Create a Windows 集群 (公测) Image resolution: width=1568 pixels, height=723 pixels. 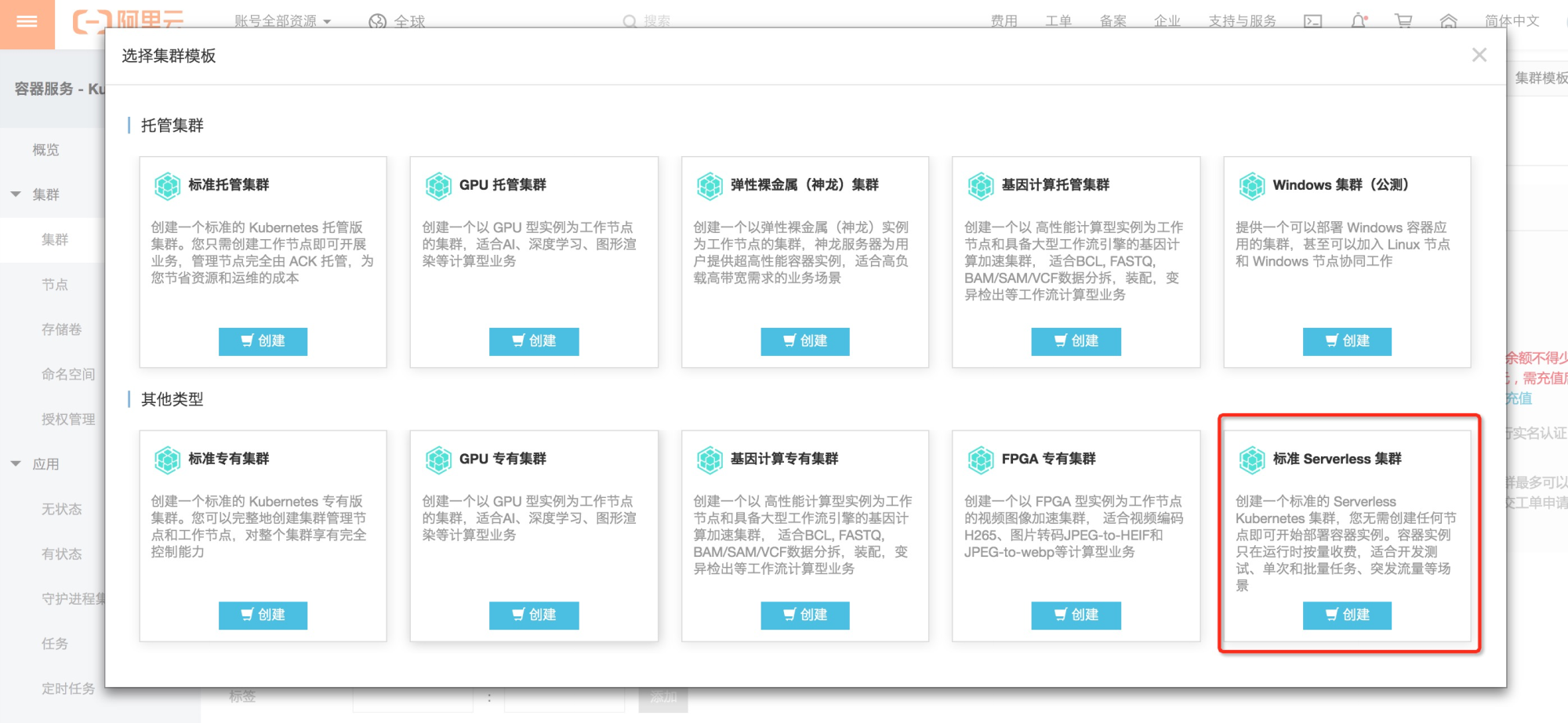coord(1347,341)
